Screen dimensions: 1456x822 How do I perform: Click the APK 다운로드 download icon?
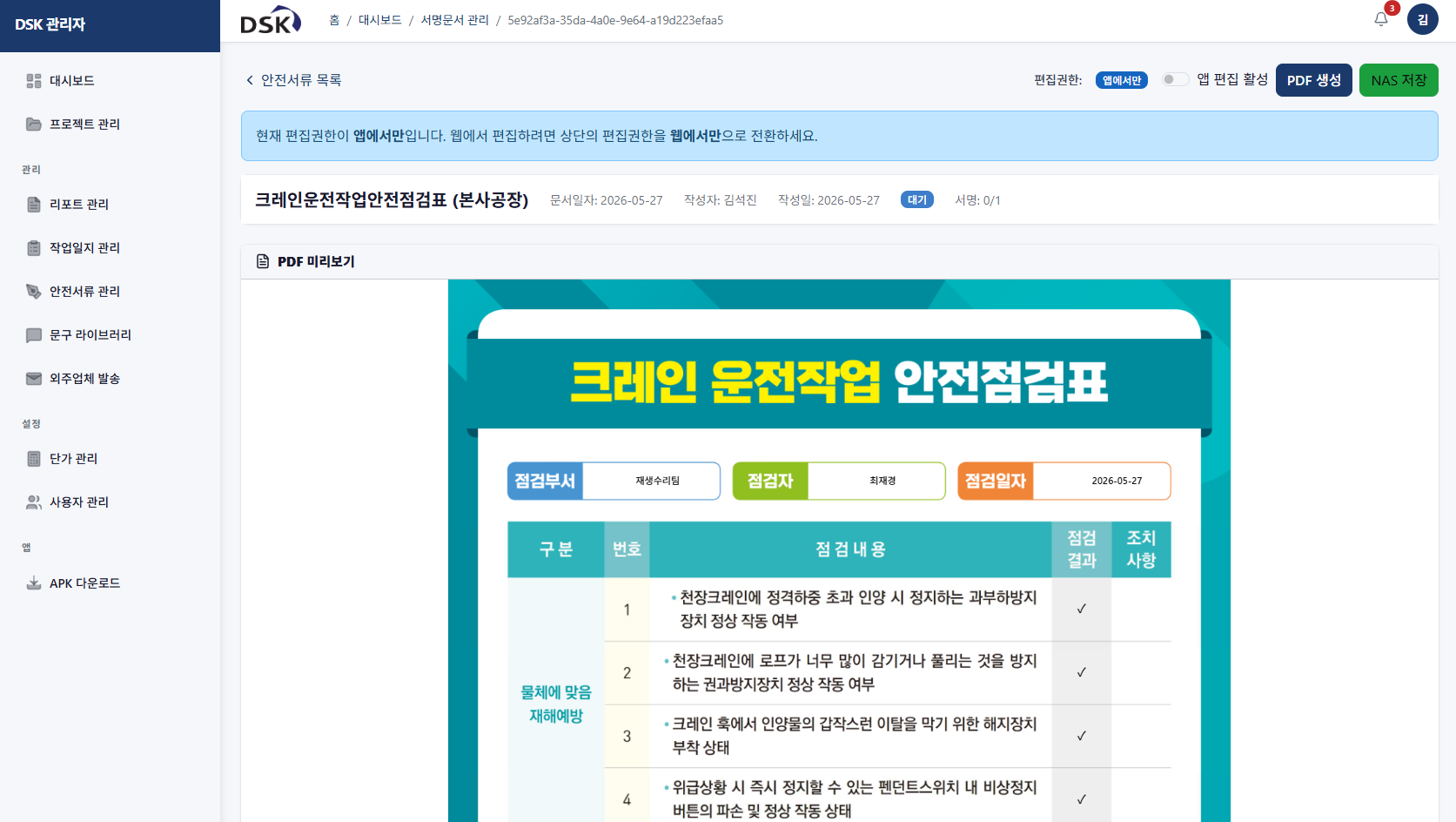(34, 583)
